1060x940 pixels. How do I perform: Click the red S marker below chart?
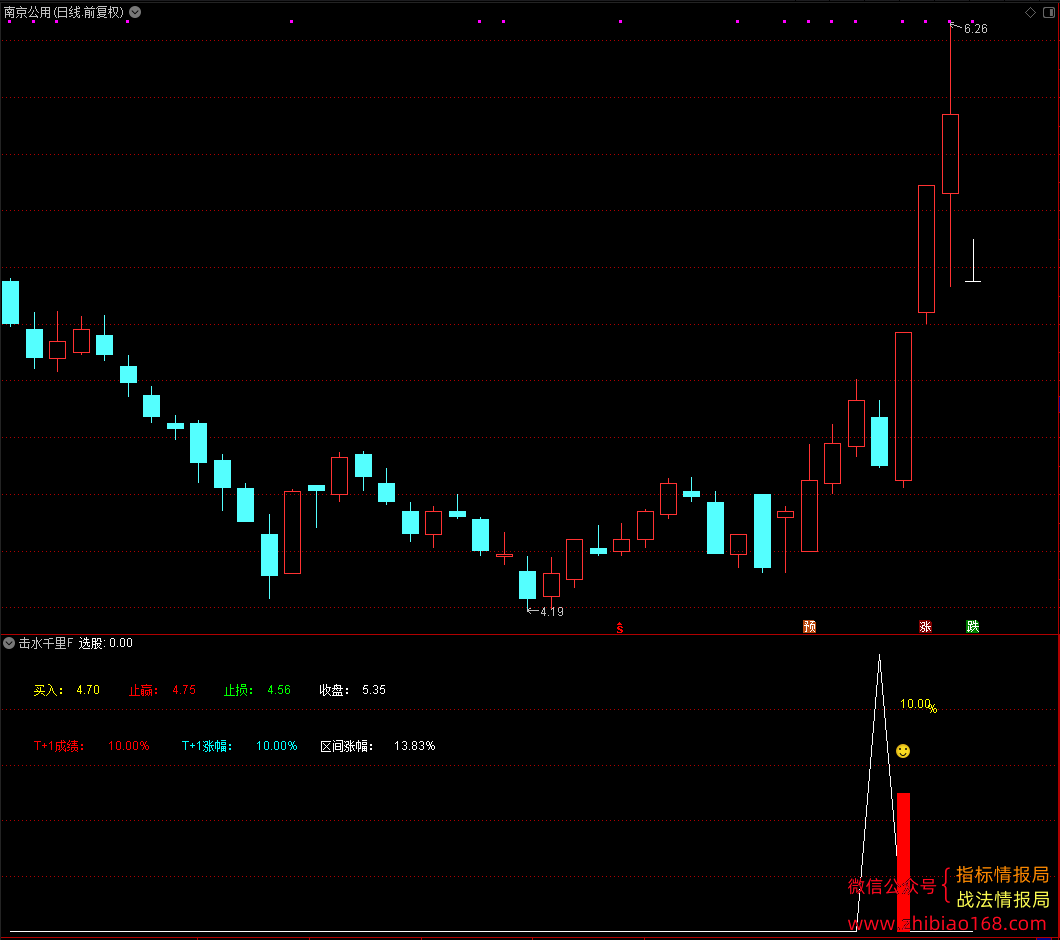point(620,628)
